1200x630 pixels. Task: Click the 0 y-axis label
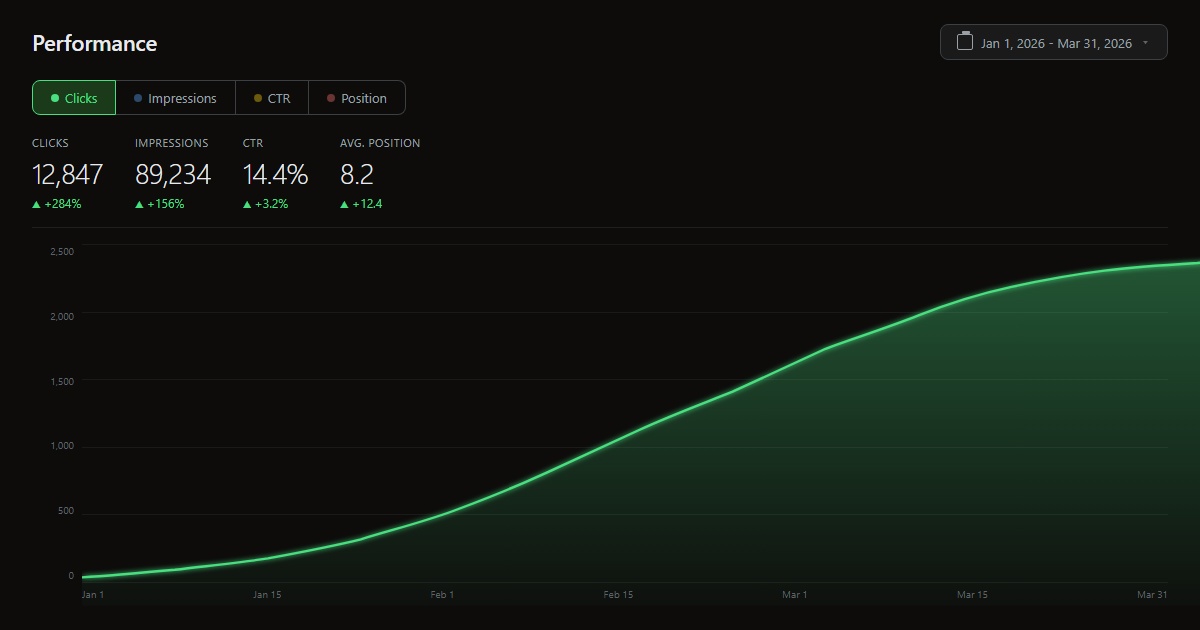pos(71,576)
